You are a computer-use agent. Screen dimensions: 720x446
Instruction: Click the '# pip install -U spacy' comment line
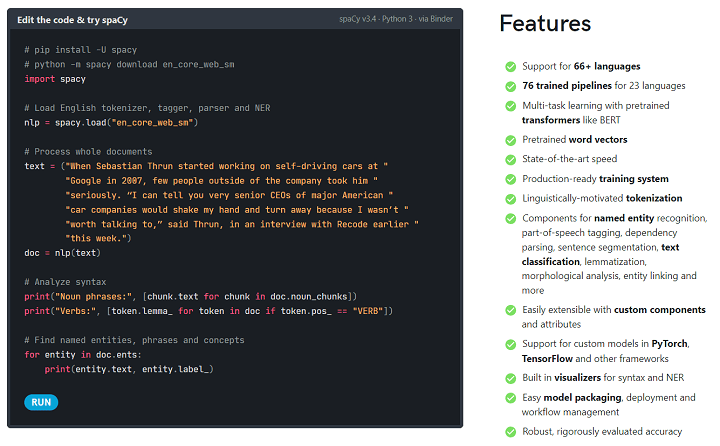80,50
